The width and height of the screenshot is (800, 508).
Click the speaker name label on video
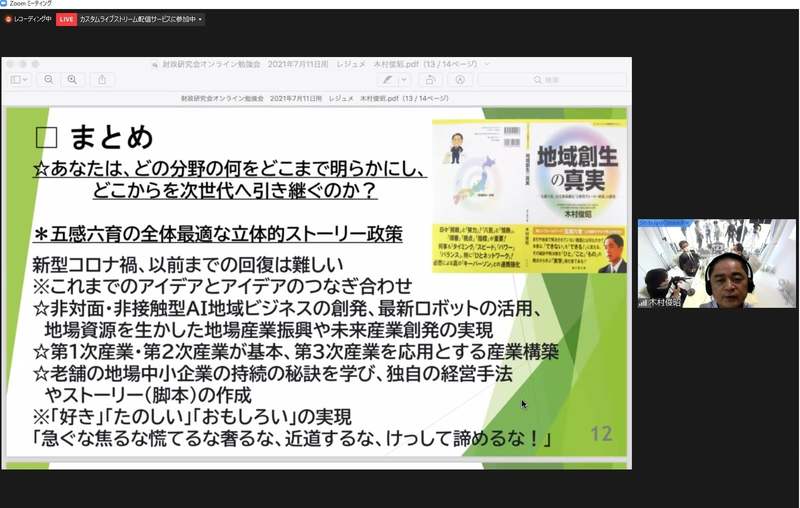pos(662,301)
